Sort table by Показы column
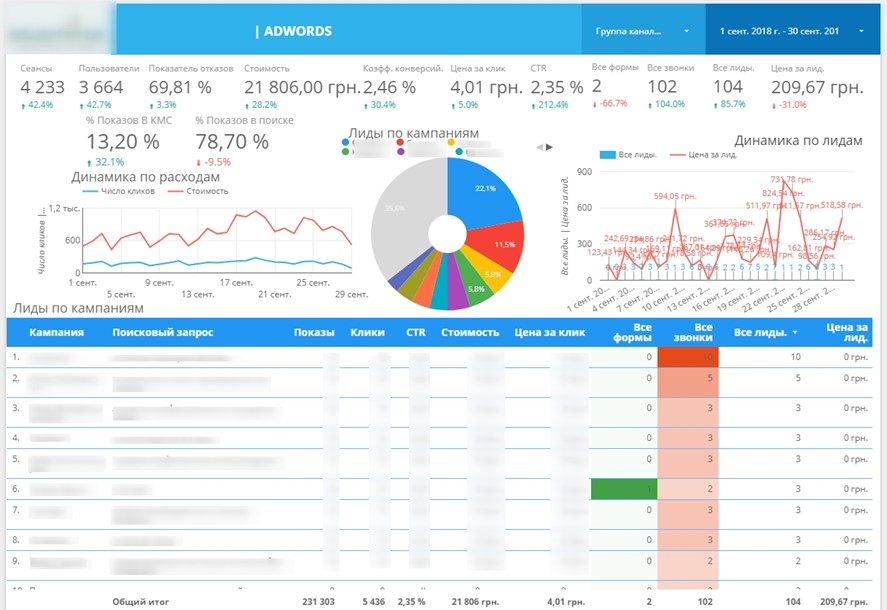This screenshot has height=610, width=887. 314,333
